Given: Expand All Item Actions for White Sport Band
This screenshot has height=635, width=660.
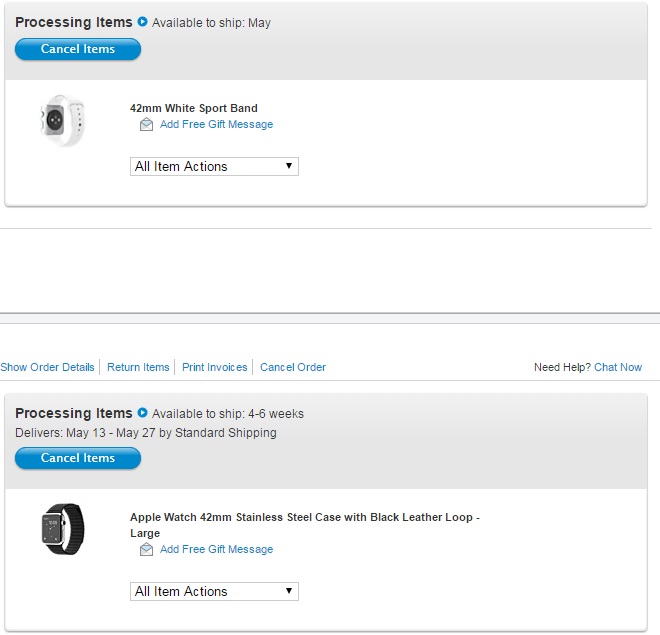Looking at the screenshot, I should coord(214,166).
